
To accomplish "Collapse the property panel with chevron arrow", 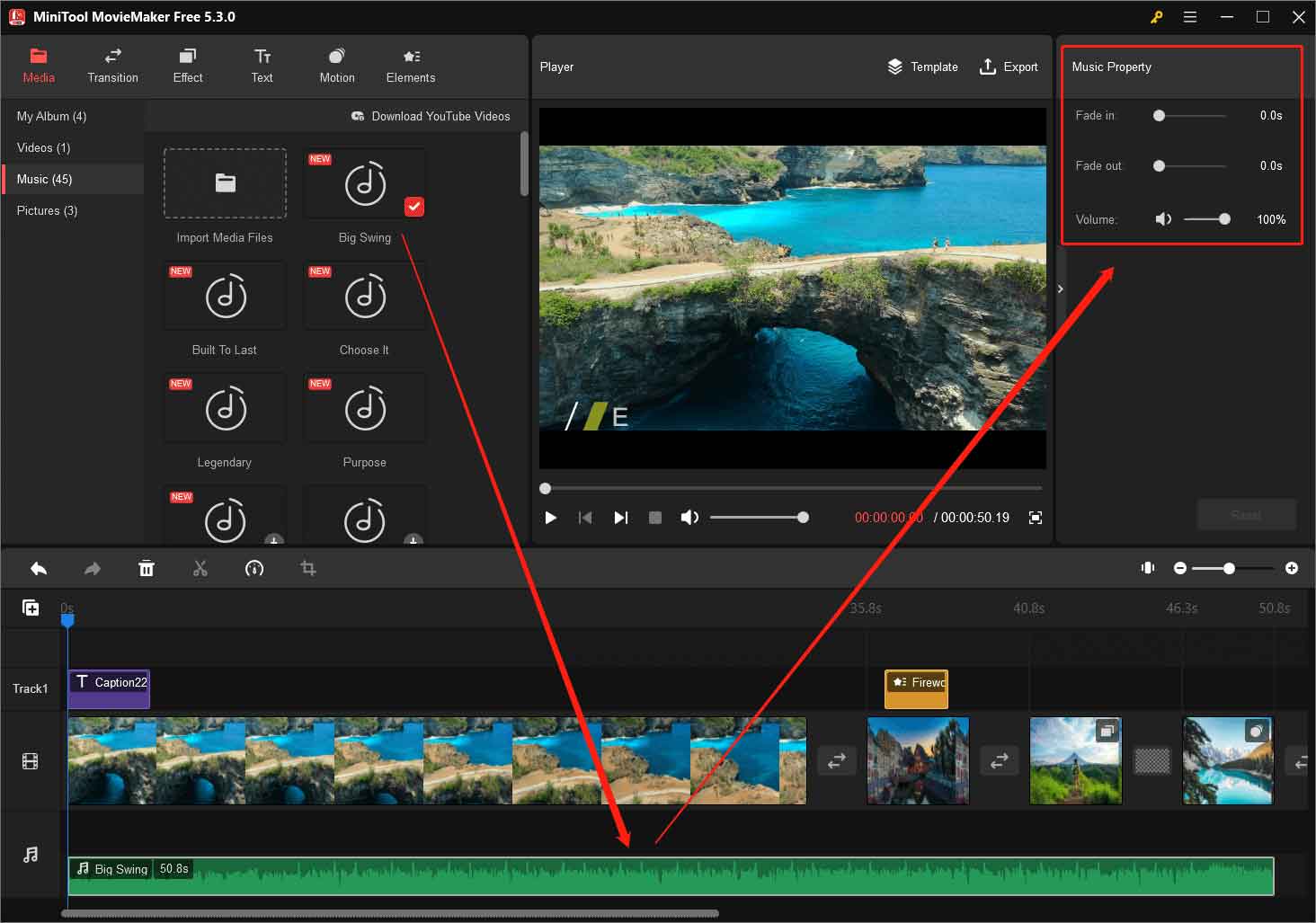I will coord(1061,288).
